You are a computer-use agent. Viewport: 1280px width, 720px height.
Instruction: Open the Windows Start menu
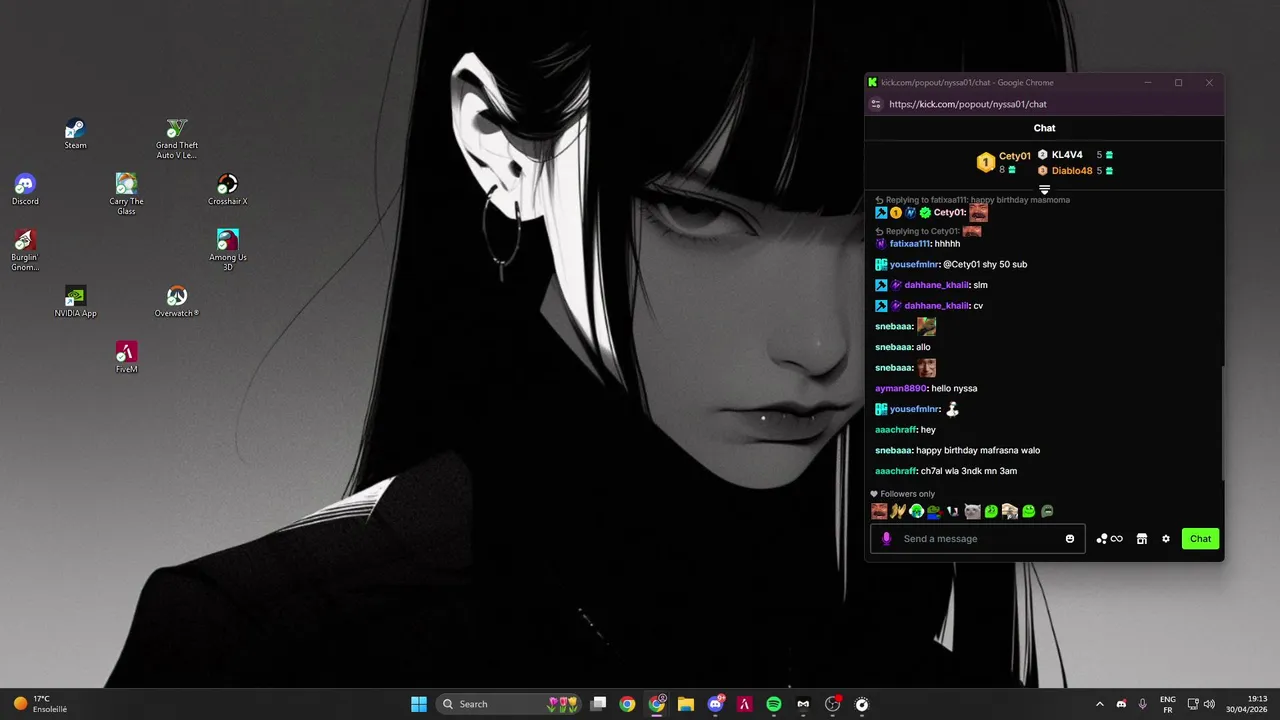419,704
